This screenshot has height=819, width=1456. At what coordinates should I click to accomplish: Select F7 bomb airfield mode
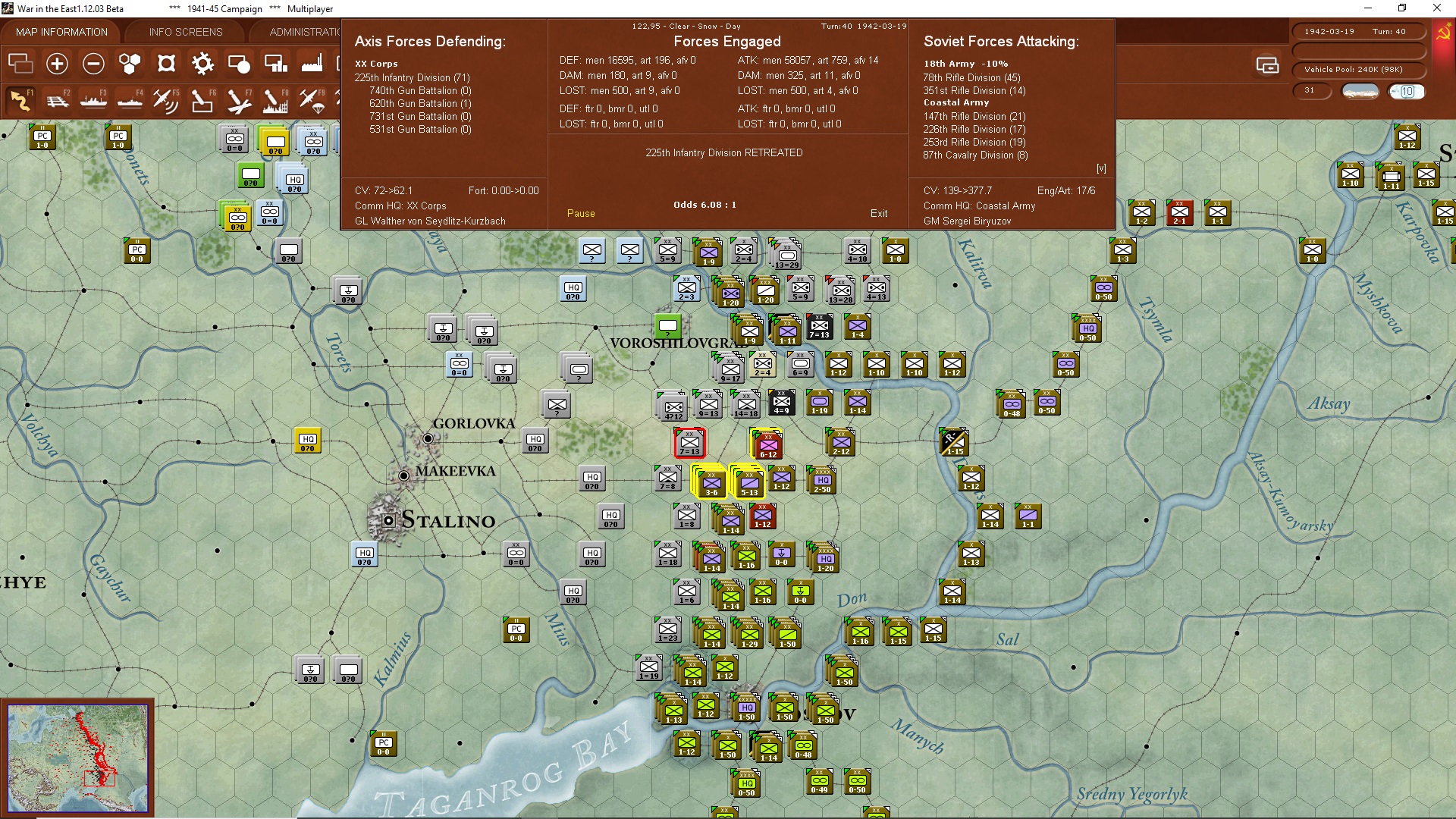click(x=239, y=100)
